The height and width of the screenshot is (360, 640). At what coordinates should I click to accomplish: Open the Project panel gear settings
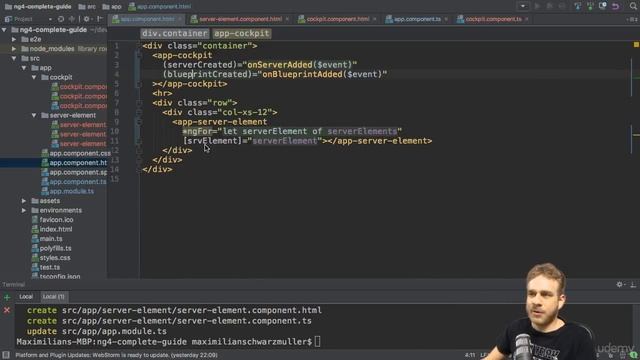tap(86, 19)
